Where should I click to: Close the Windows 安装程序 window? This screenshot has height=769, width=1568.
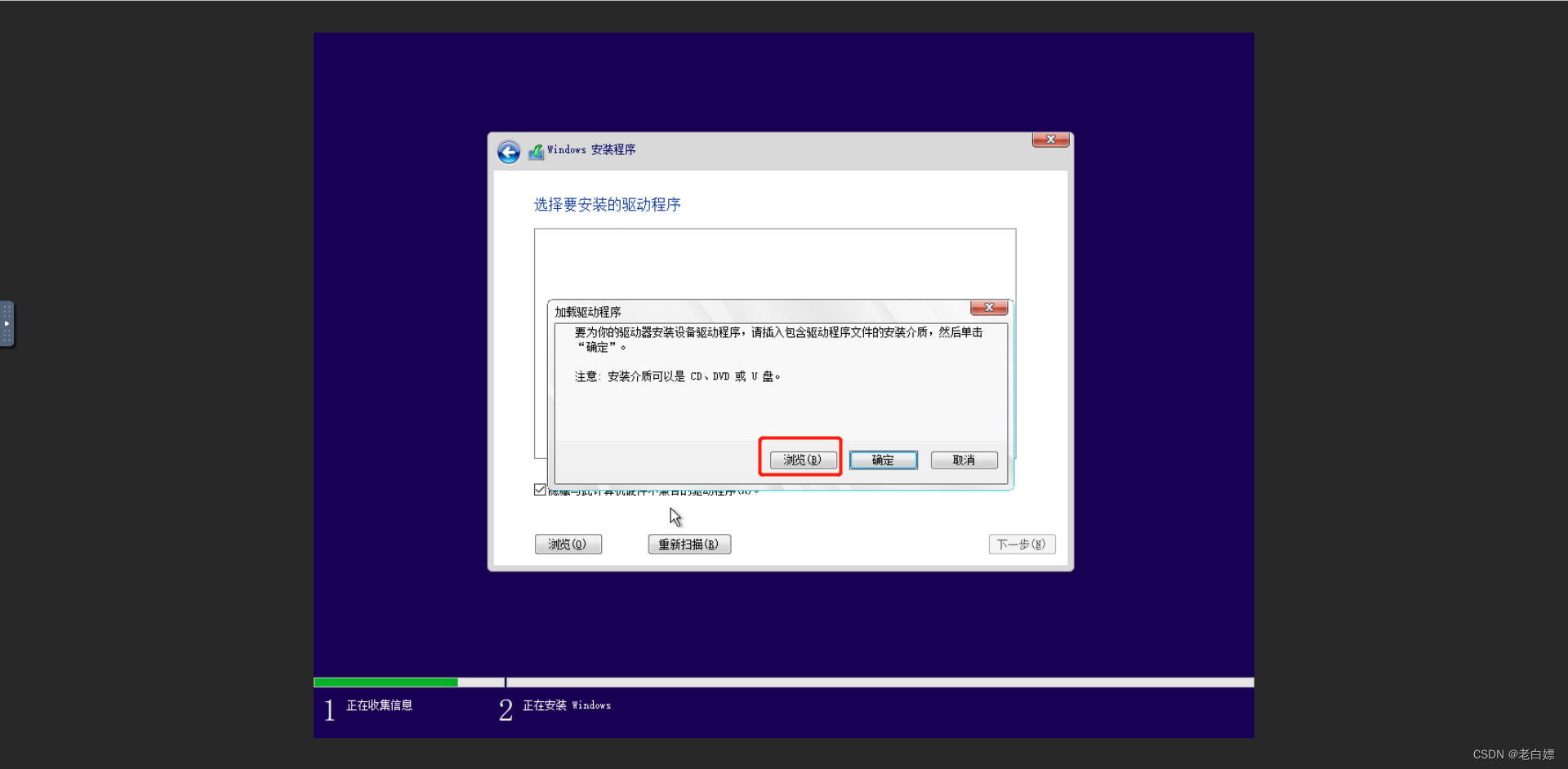tap(1050, 140)
